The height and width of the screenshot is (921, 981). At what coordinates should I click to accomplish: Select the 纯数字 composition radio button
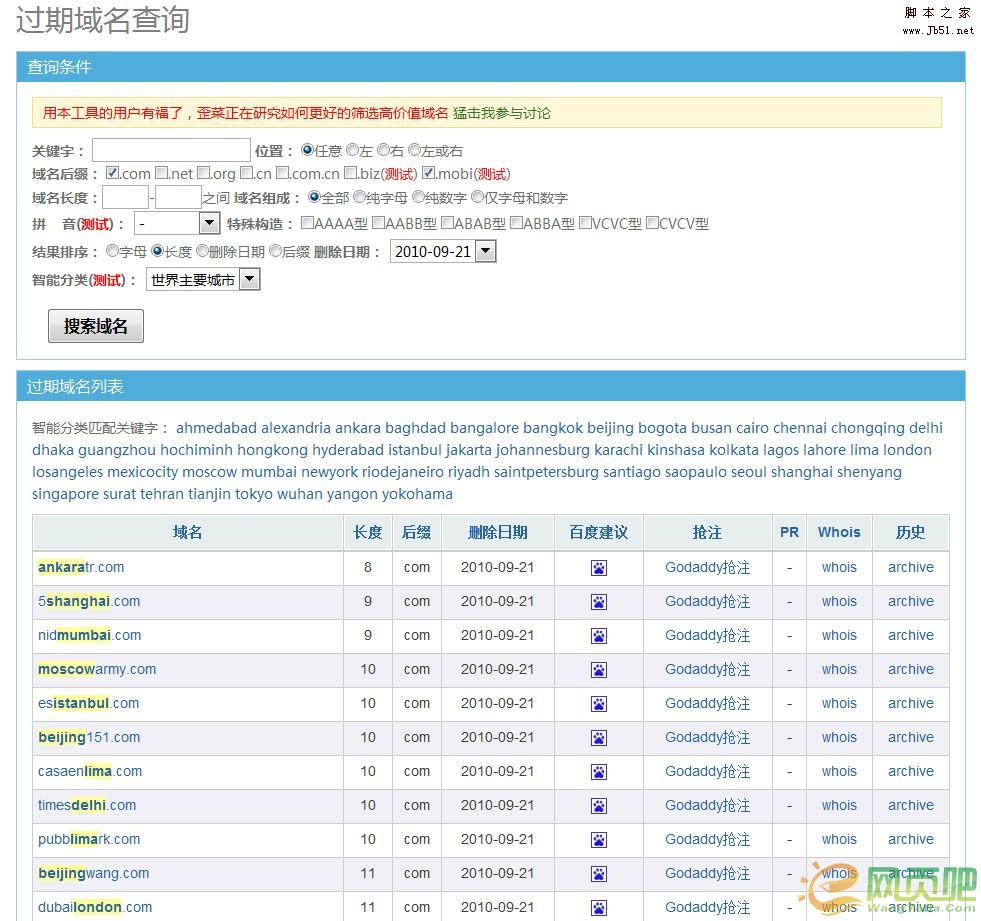coord(418,197)
